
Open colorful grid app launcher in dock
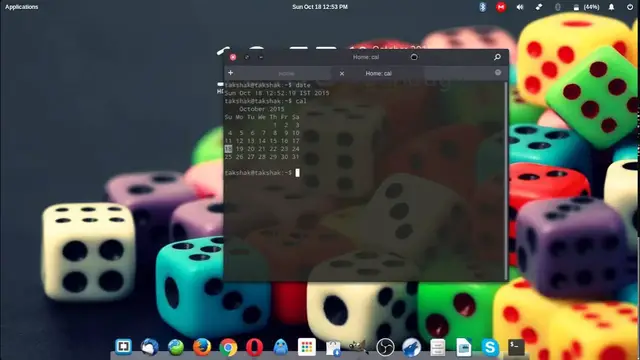point(307,347)
